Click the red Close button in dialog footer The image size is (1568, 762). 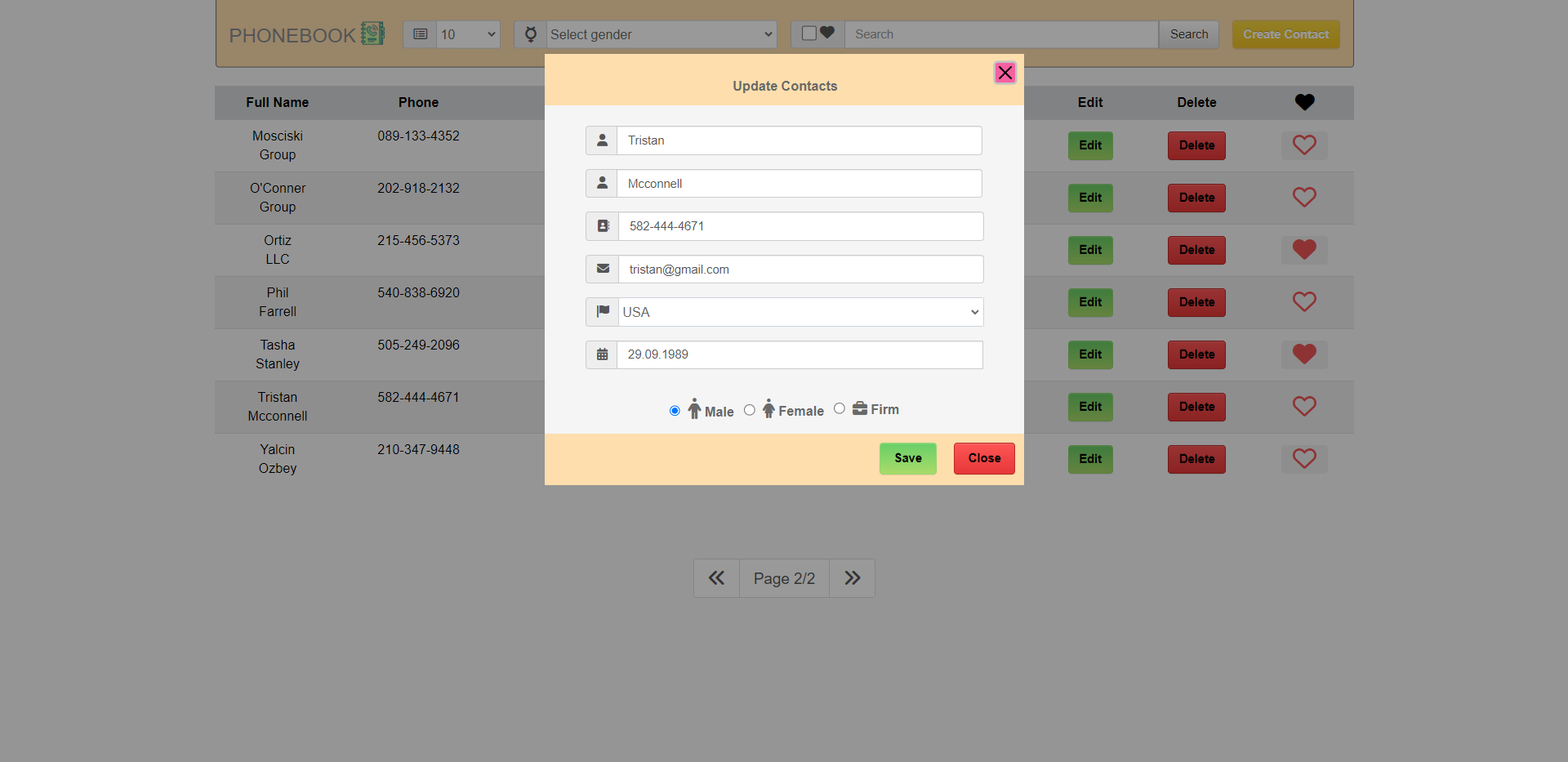(x=984, y=458)
